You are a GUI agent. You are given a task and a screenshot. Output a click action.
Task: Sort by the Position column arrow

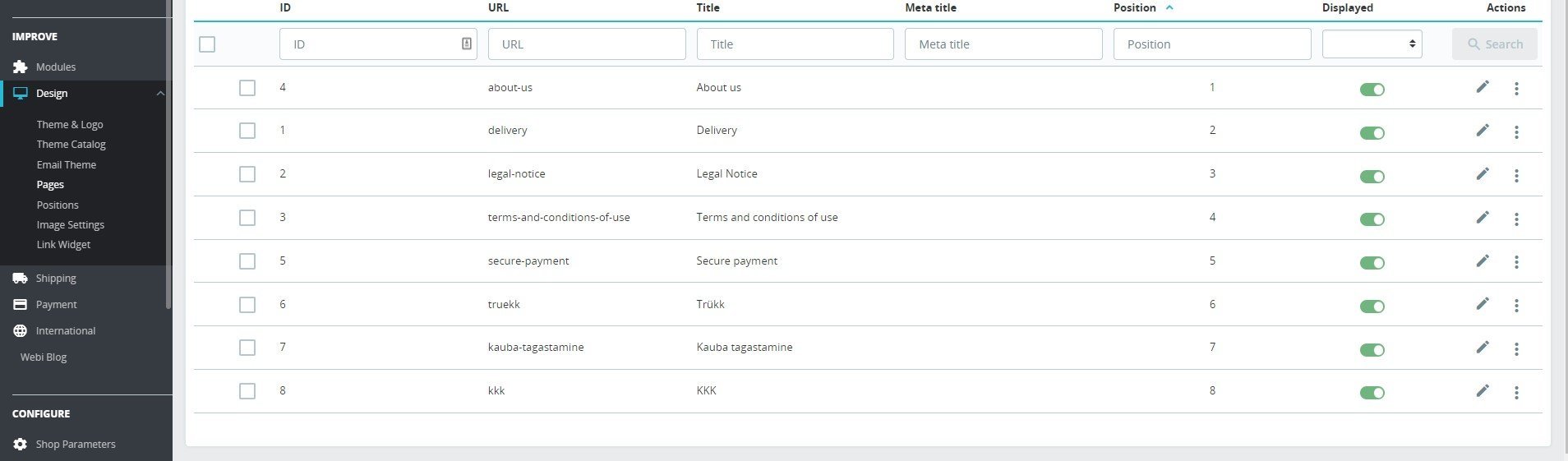[1169, 7]
